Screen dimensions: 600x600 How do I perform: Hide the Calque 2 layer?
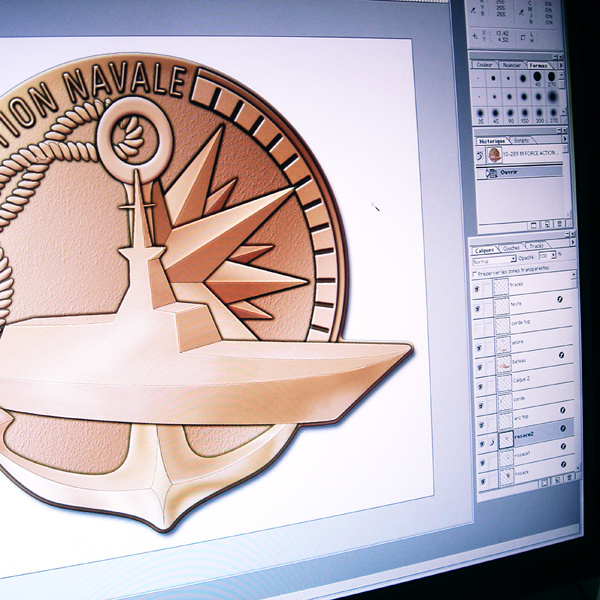480,387
